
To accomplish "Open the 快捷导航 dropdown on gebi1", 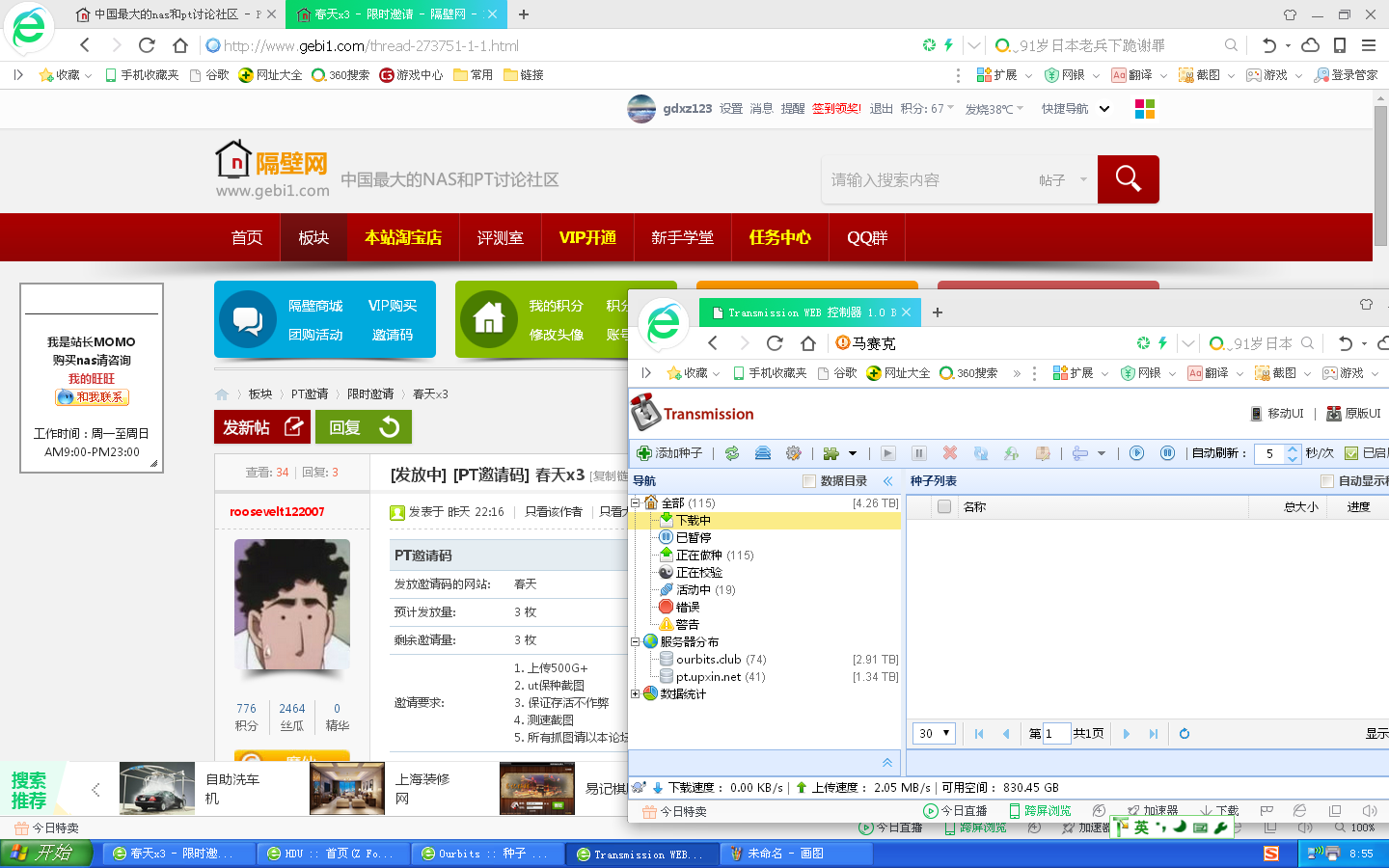I will pyautogui.click(x=1076, y=109).
